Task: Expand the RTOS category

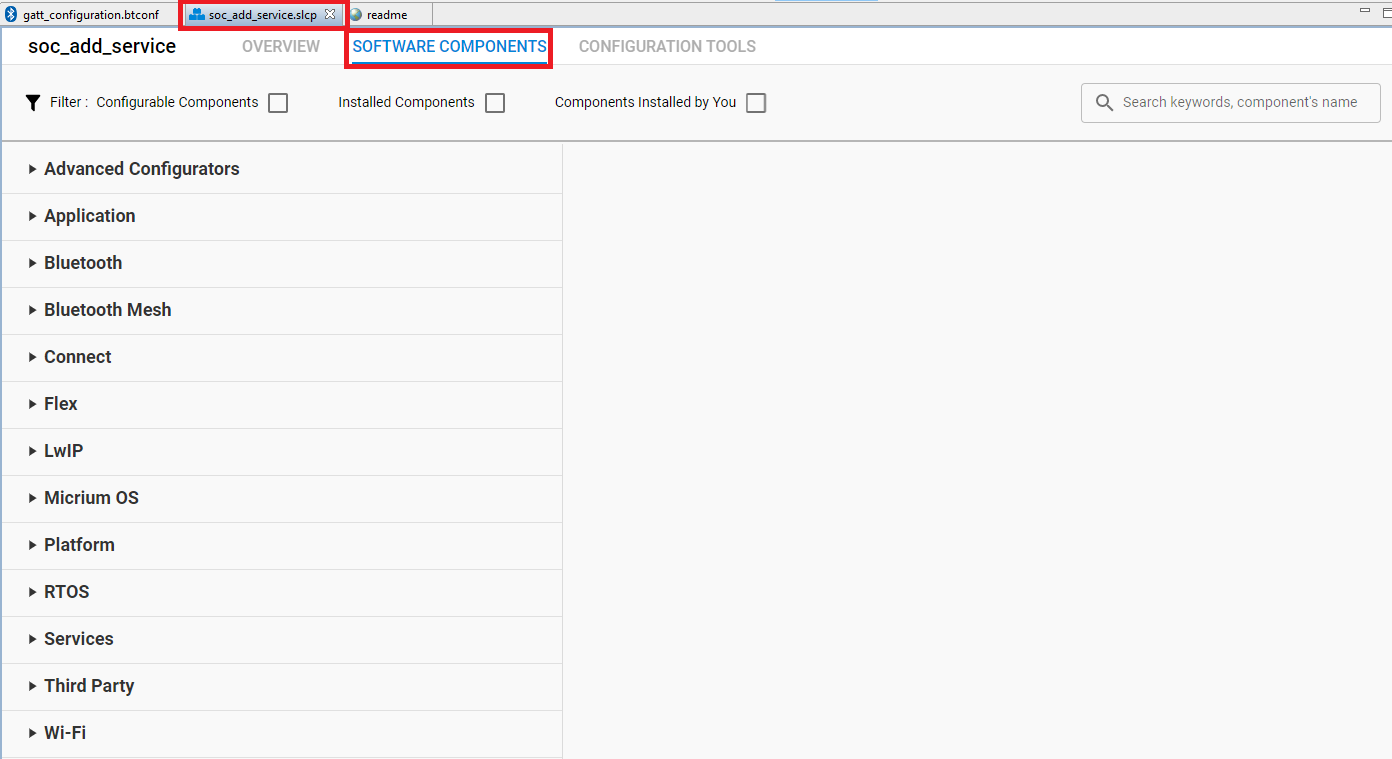Action: tap(33, 592)
